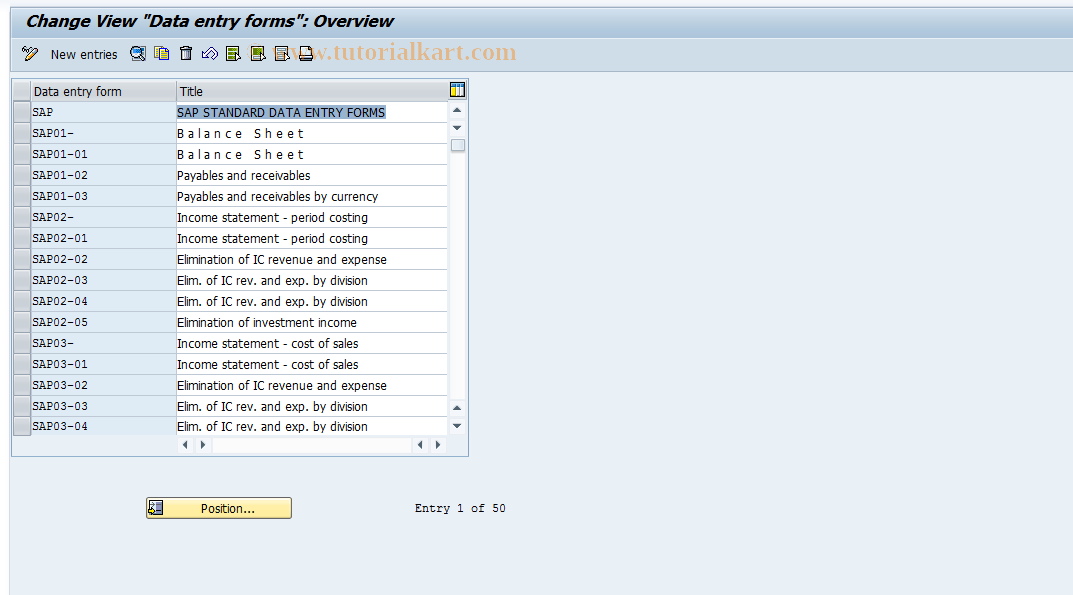Viewport: 1073px width, 595px height.
Task: Click Elimination of IC revenue title for SAP02-02
Action: tap(312, 259)
